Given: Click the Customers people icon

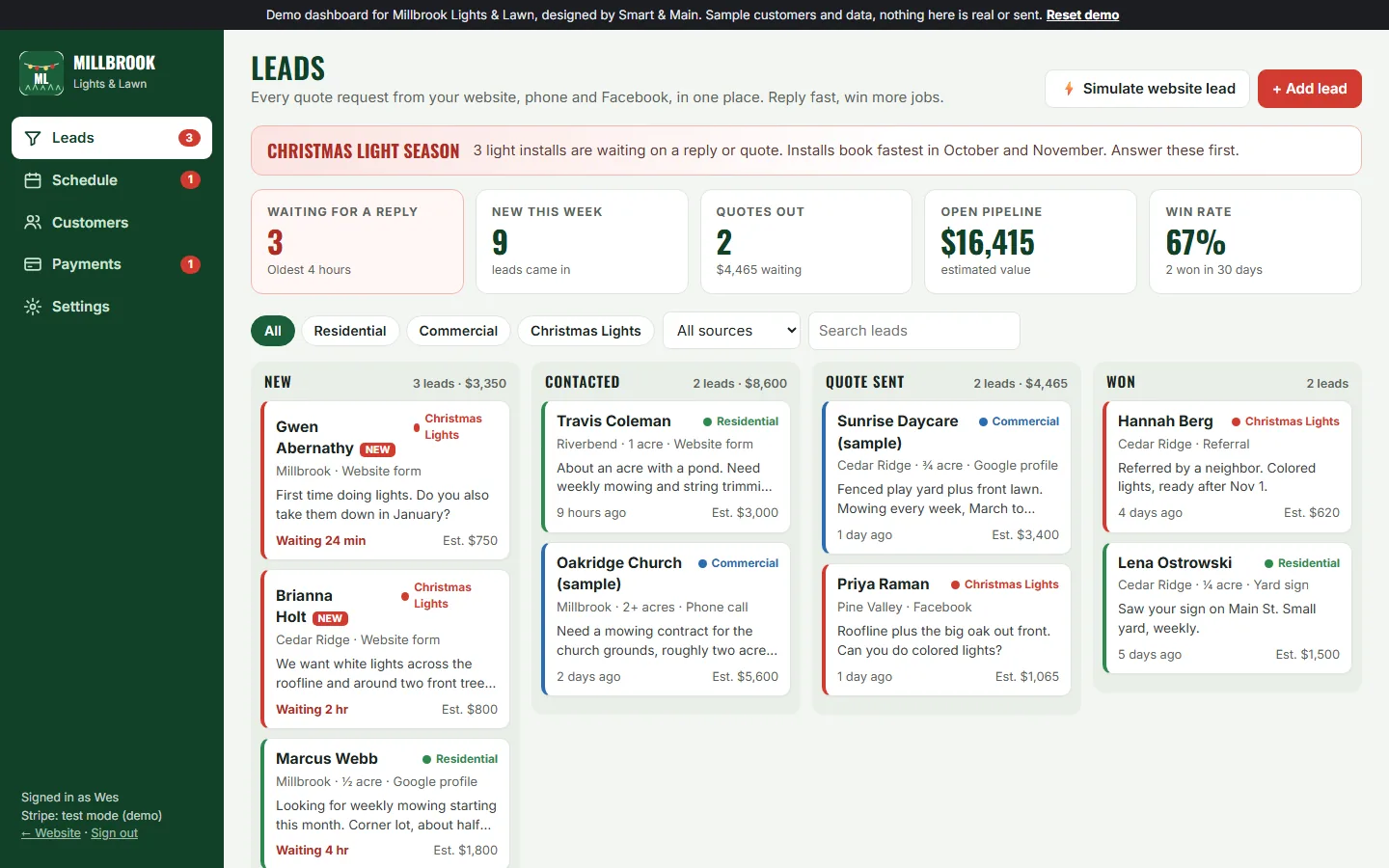Looking at the screenshot, I should click(33, 223).
